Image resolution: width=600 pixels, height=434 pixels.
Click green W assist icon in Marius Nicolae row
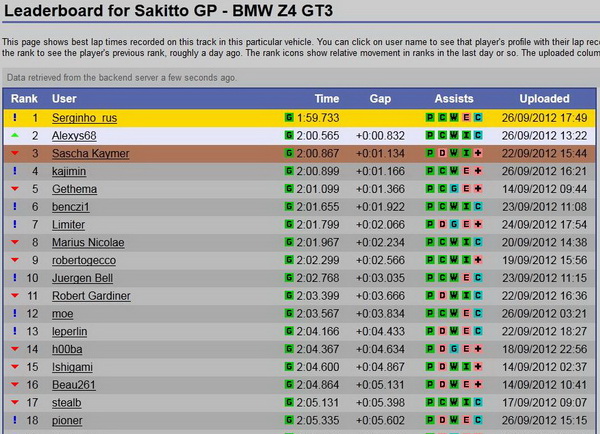pos(454,242)
